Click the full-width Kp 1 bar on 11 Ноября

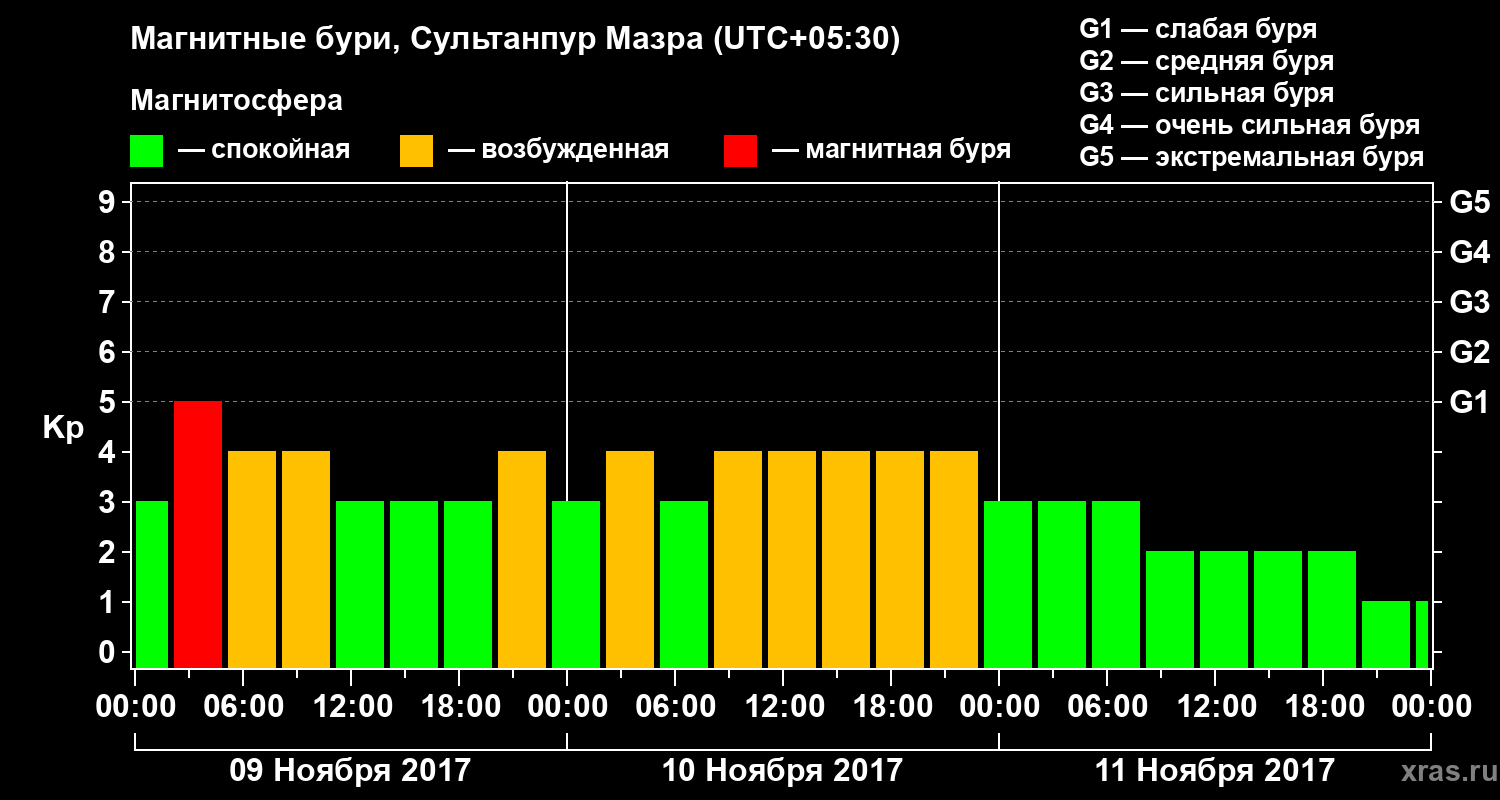1386,634
